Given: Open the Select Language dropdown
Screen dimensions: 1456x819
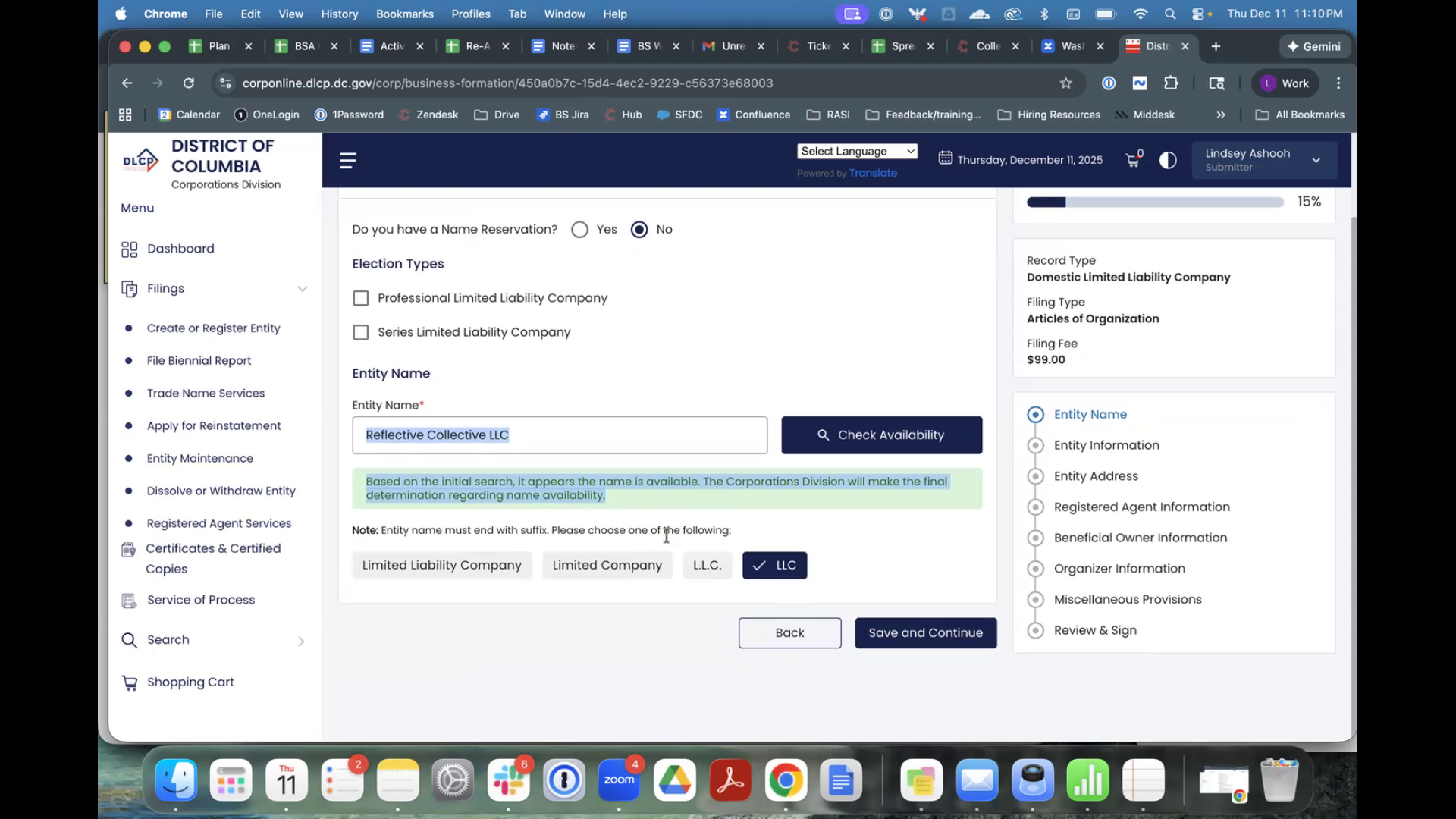Looking at the screenshot, I should coord(857,152).
